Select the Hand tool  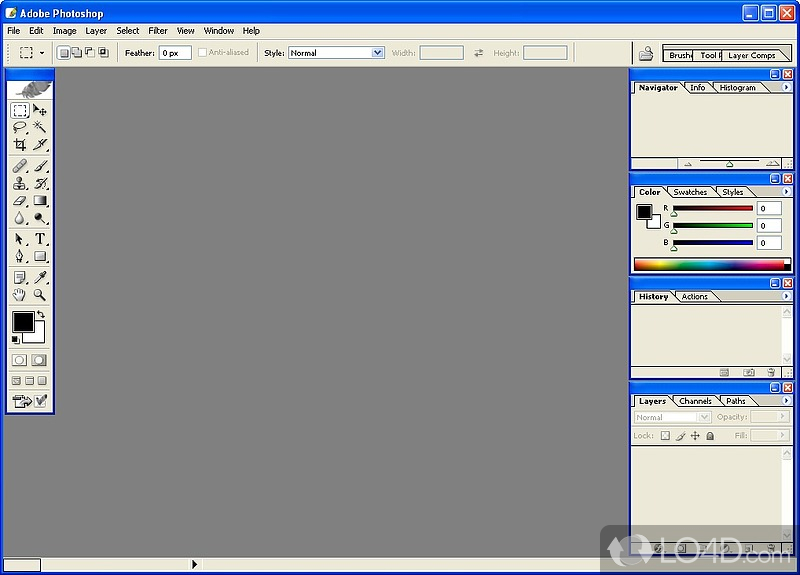click(20, 295)
